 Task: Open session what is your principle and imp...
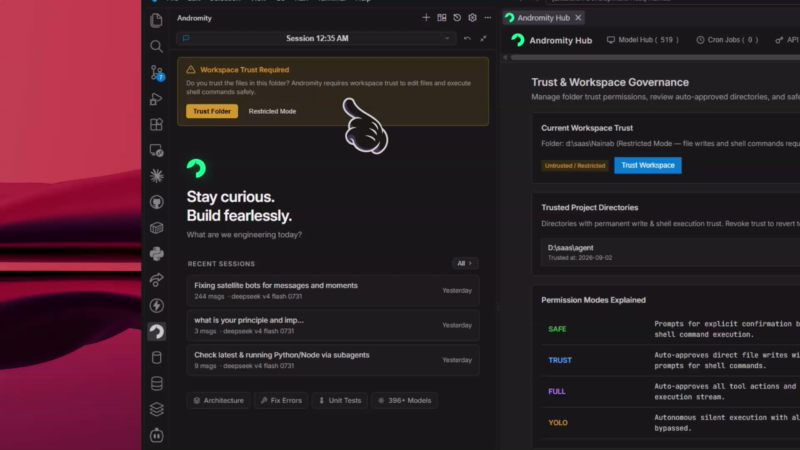333,325
